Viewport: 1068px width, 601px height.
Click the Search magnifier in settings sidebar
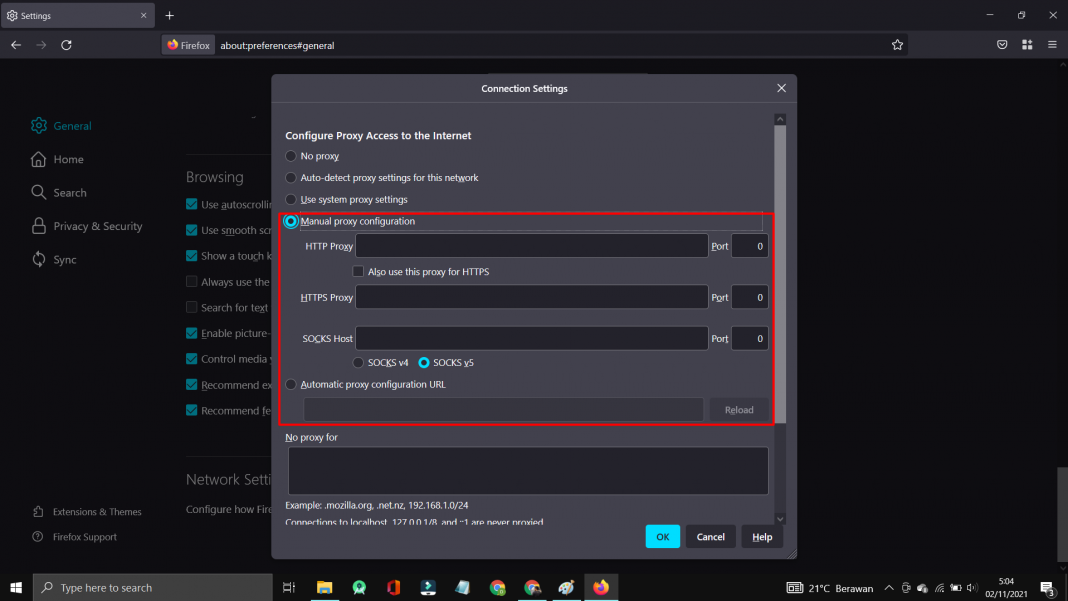[x=38, y=192]
